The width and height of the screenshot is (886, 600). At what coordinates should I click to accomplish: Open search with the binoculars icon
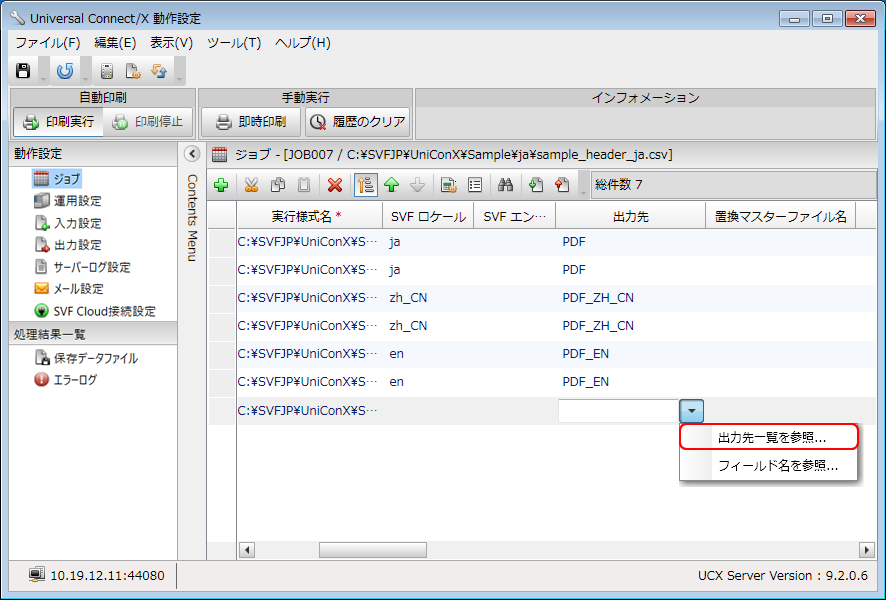coord(505,185)
